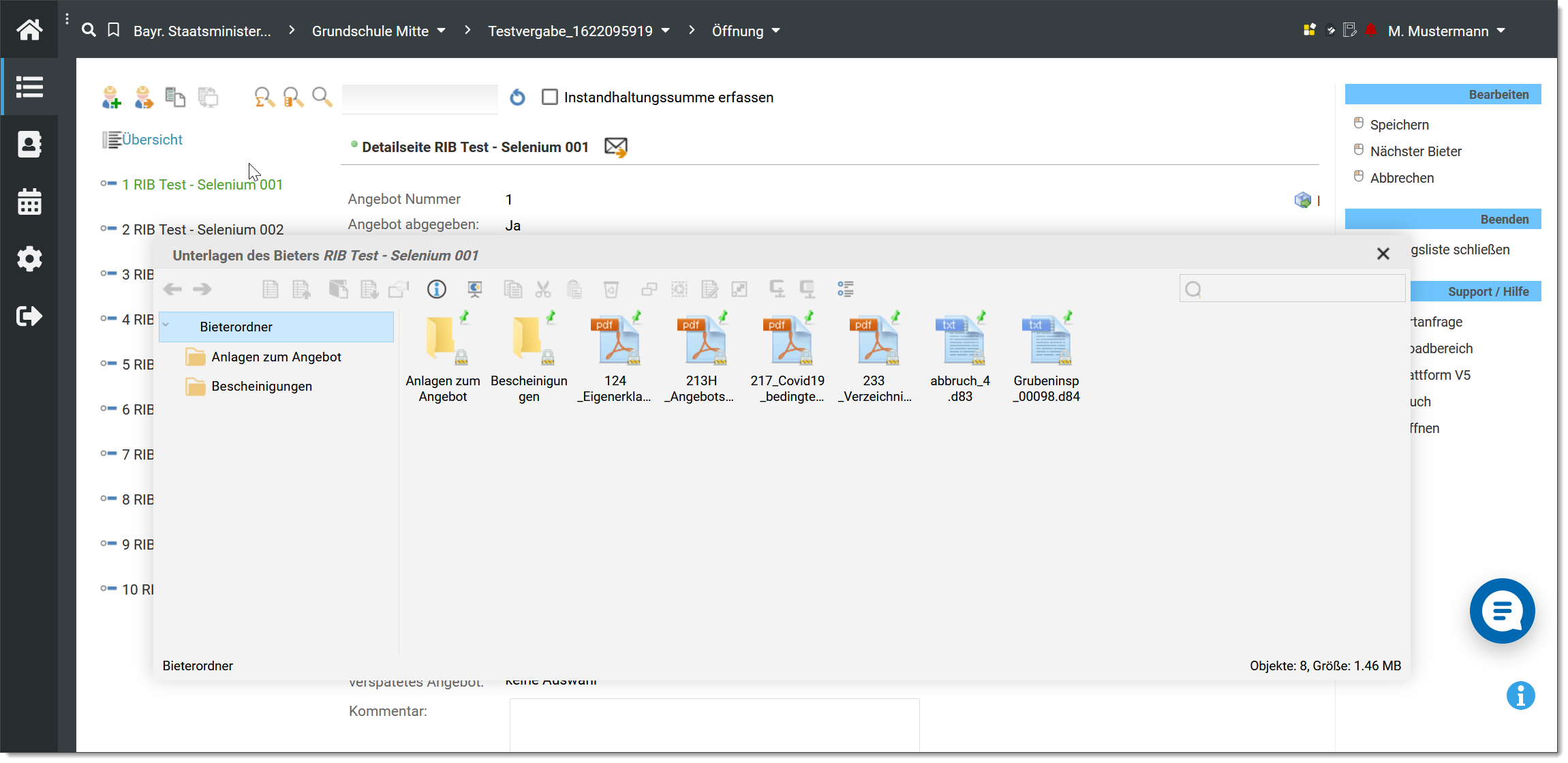Open the Übersicht link
The image size is (1568, 763).
[x=152, y=139]
